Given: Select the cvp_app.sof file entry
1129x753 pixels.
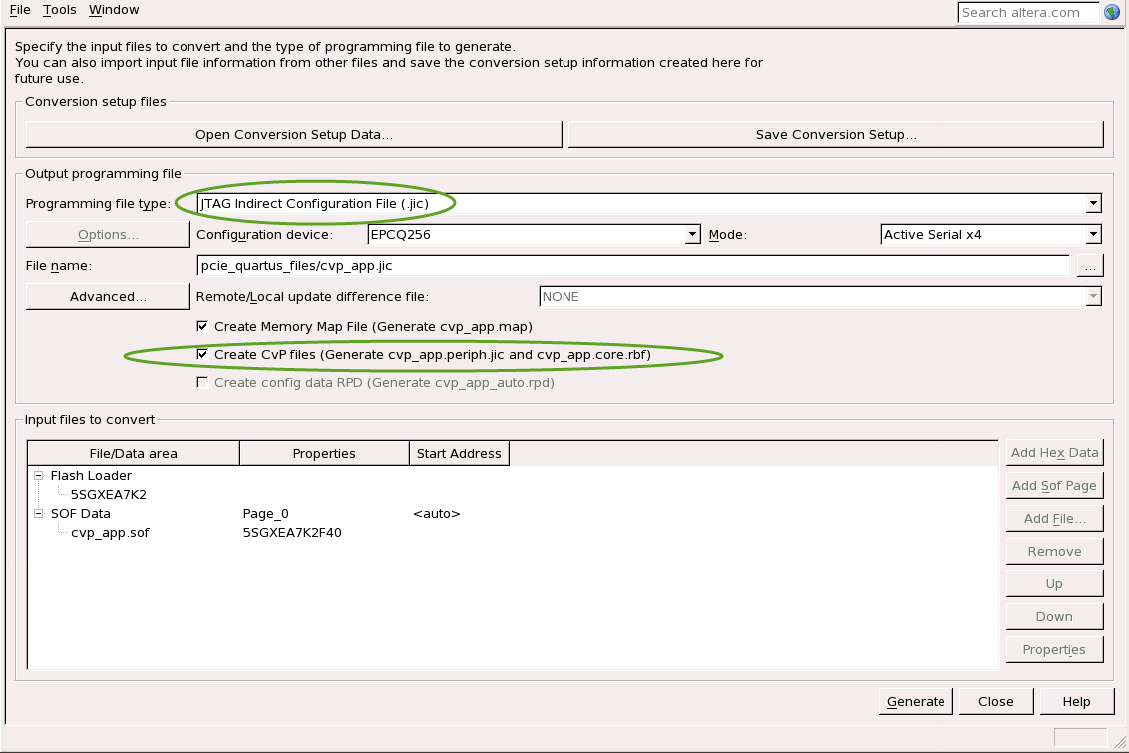Looking at the screenshot, I should point(110,533).
